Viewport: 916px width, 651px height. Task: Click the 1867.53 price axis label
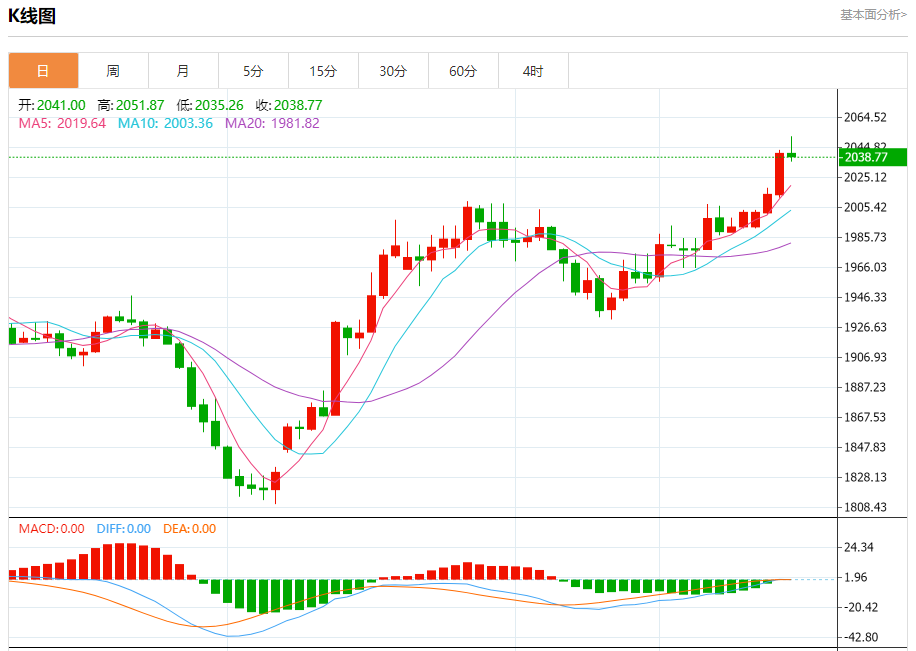pyautogui.click(x=865, y=417)
